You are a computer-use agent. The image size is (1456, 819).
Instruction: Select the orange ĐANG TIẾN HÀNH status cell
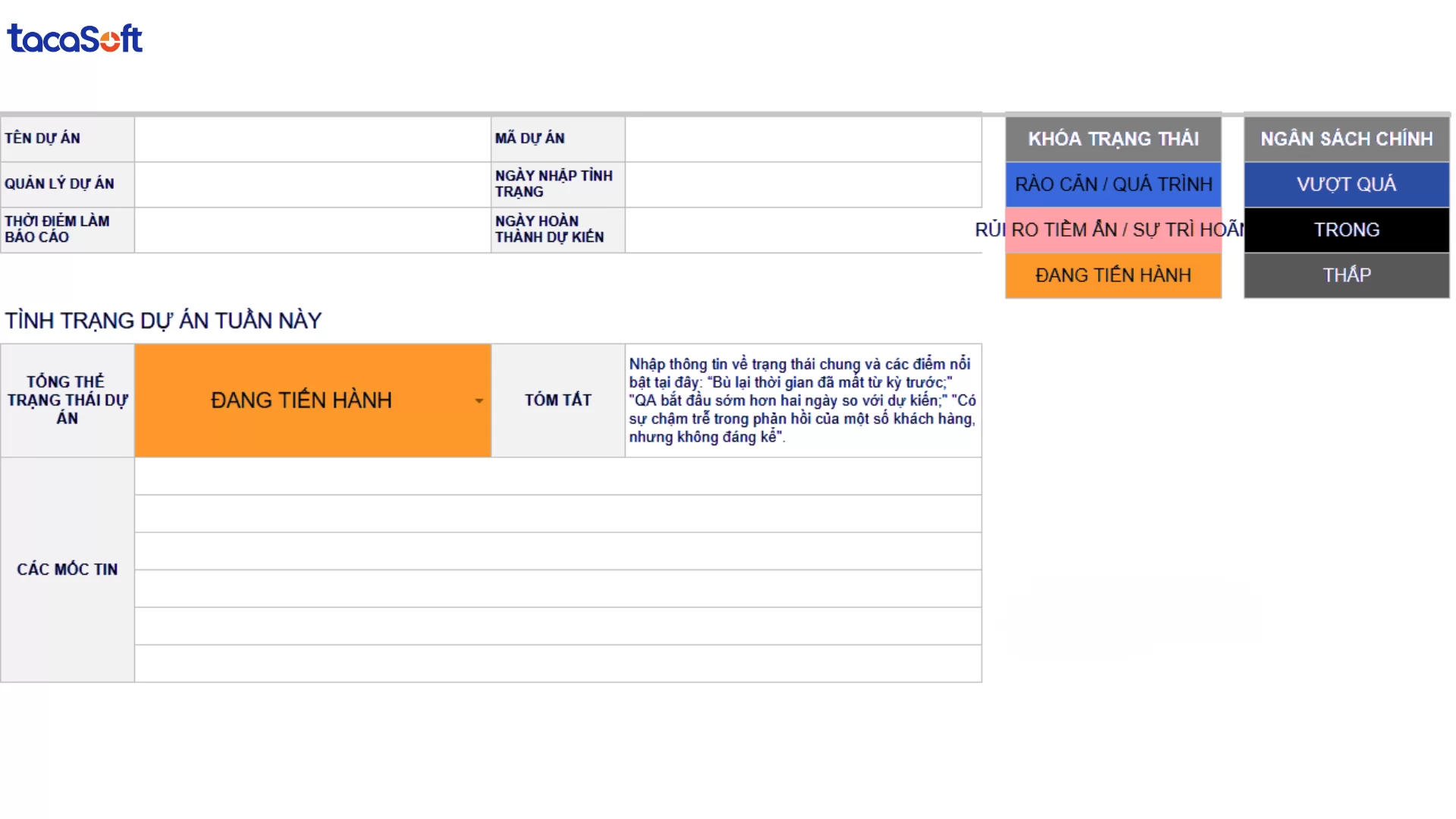pyautogui.click(x=302, y=400)
